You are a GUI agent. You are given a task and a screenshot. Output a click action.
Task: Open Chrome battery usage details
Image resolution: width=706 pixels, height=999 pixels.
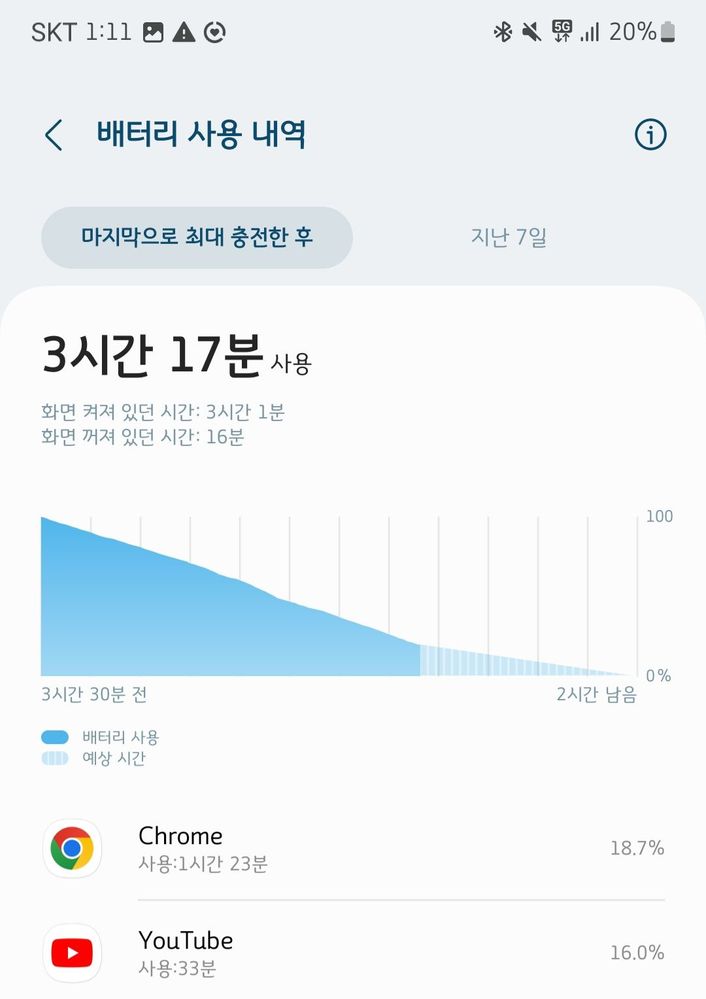pos(354,848)
